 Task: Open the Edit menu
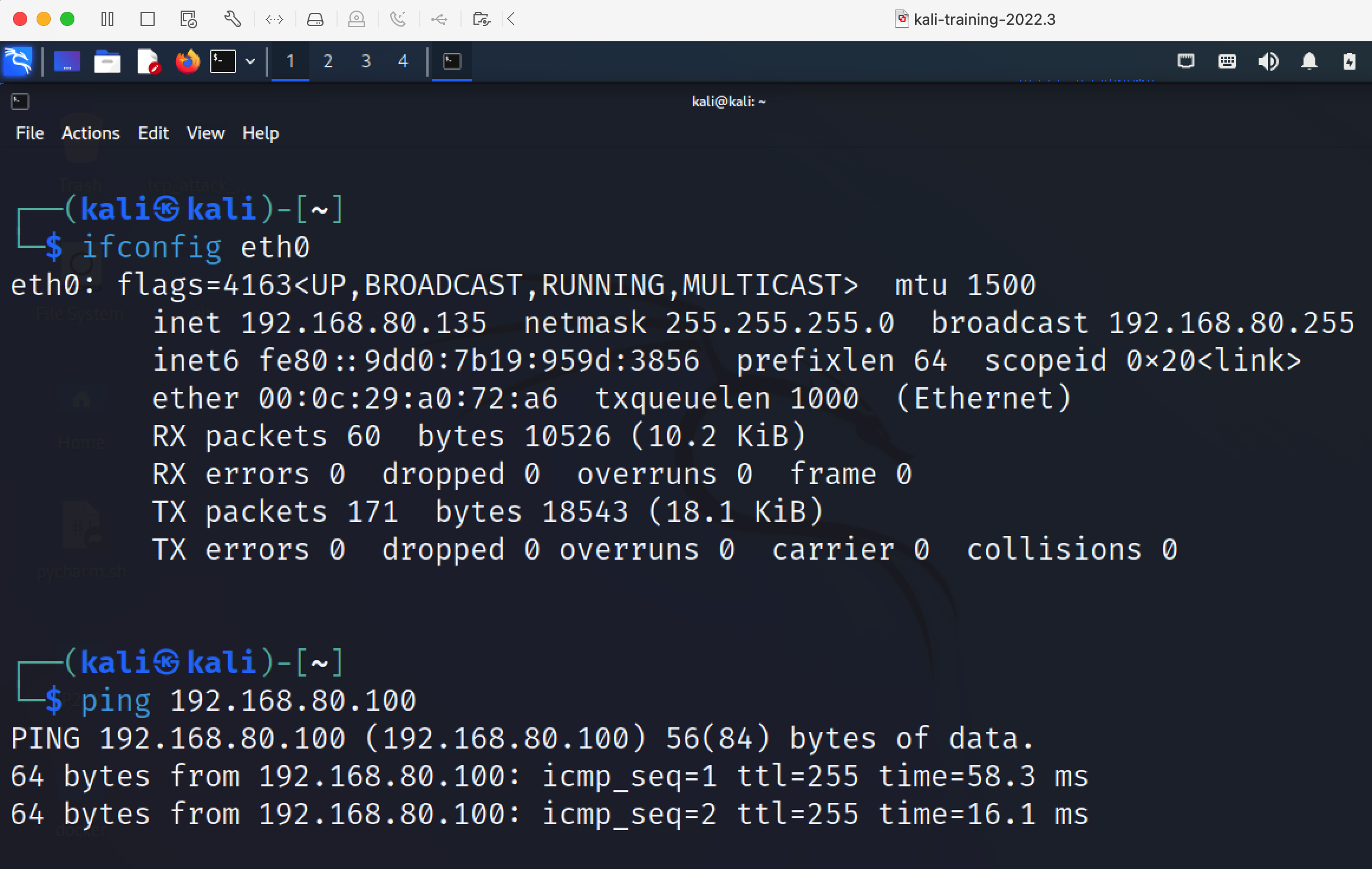pos(153,133)
